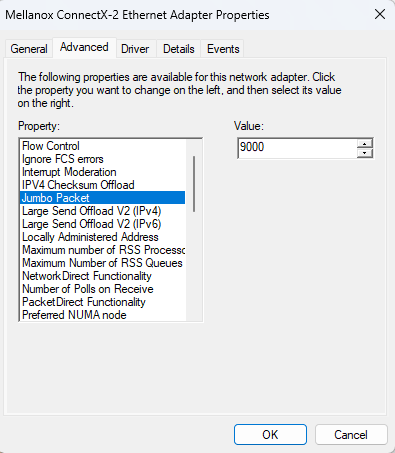Select IPV4 Checksum Offload property
The image size is (395, 453).
[102, 185]
